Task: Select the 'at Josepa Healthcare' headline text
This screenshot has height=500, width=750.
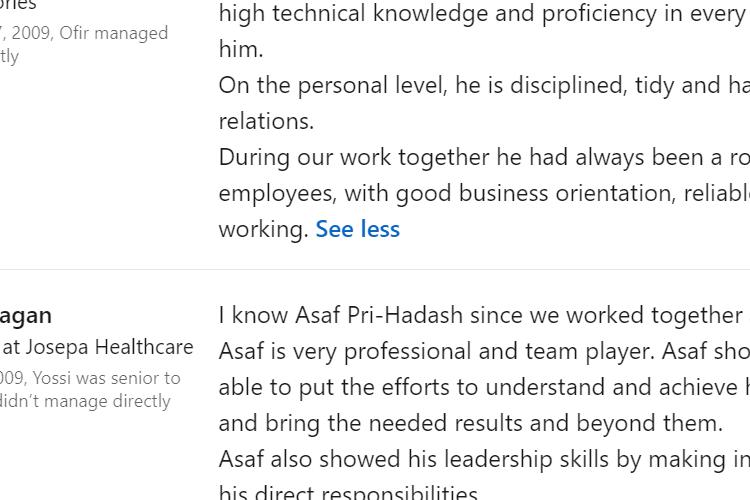Action: [x=97, y=347]
